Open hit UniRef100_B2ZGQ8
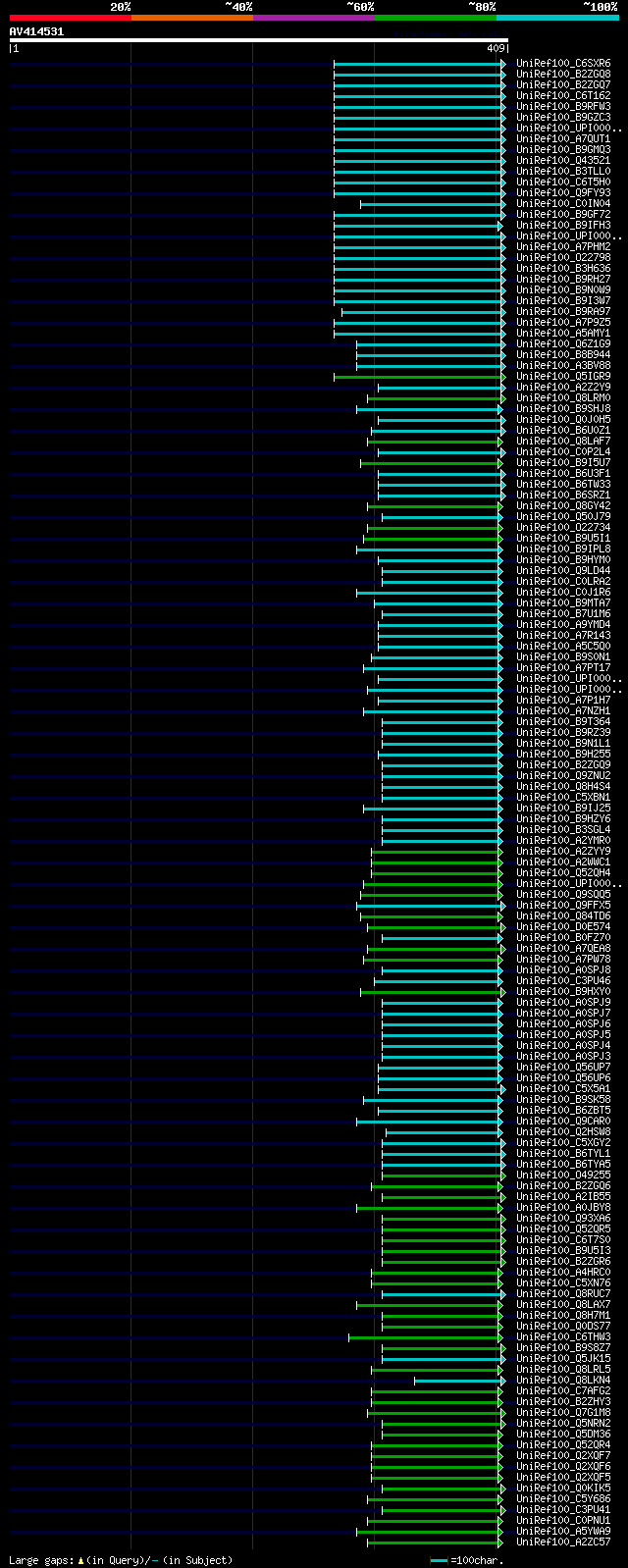 563,75
